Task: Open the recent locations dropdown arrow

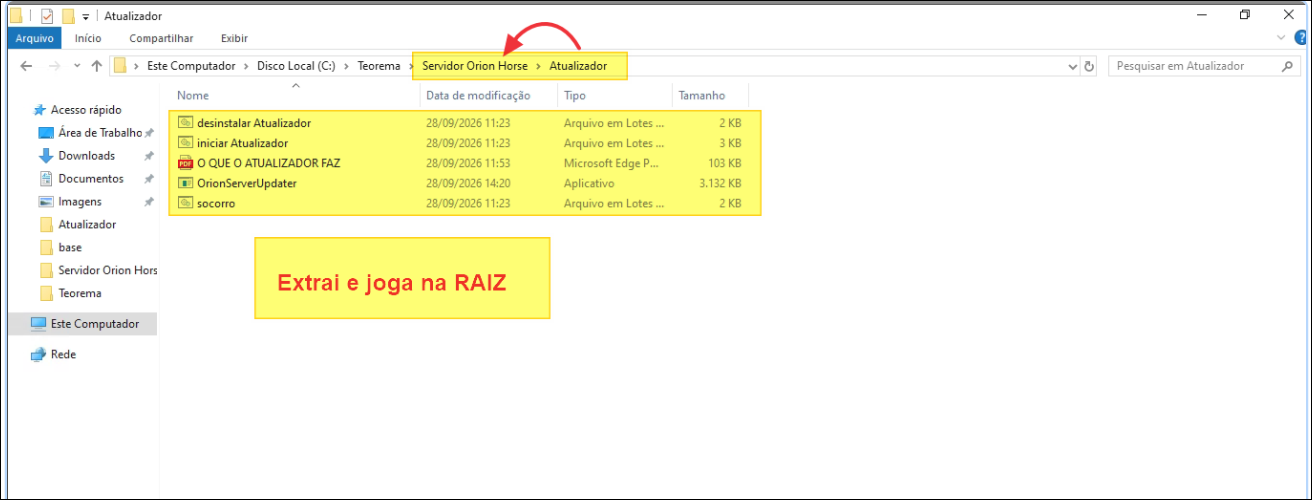Action: (76, 66)
